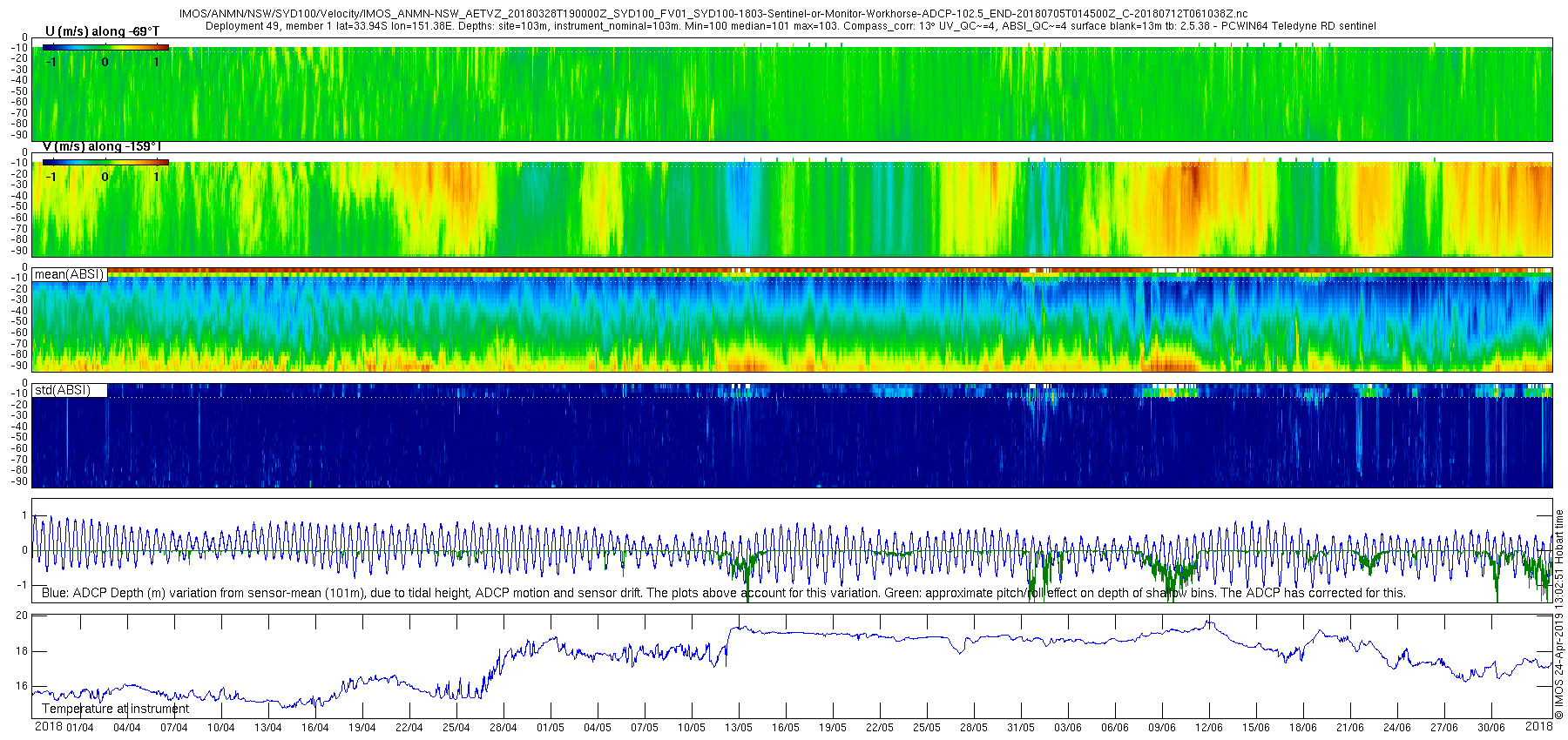Click the '19/05' date tick label

[x=833, y=728]
